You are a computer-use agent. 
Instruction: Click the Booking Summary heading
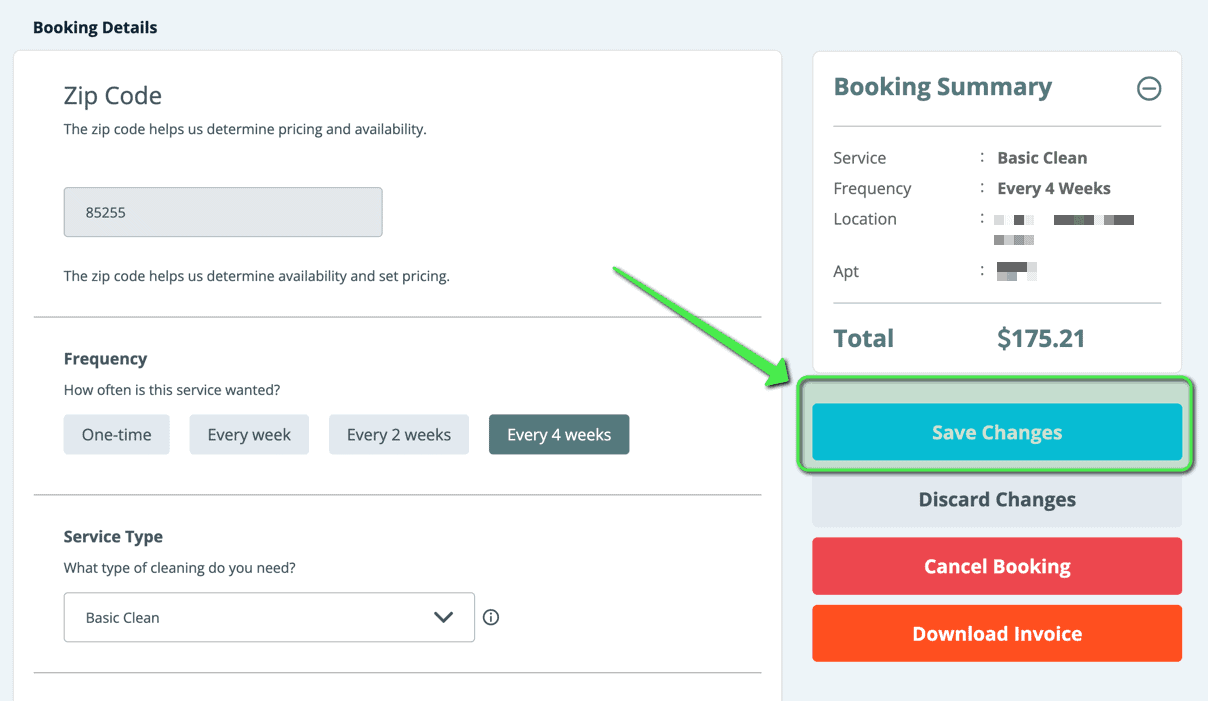click(x=943, y=87)
